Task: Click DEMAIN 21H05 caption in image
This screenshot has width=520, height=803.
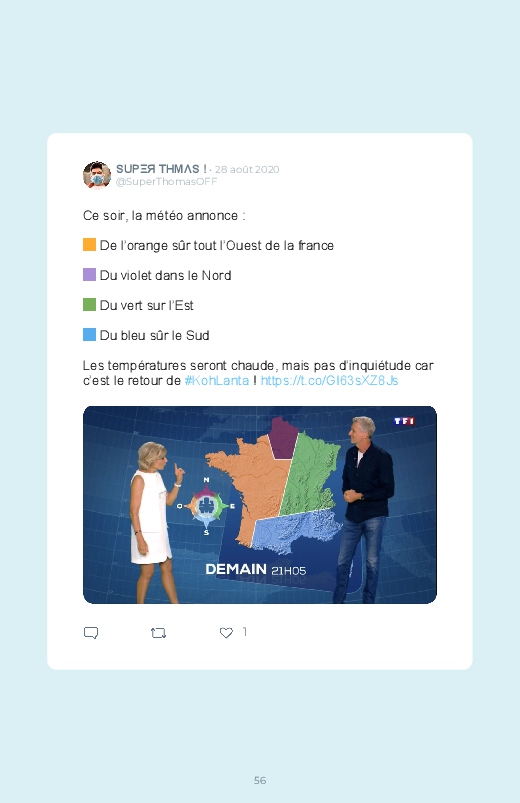Action: 256,569
